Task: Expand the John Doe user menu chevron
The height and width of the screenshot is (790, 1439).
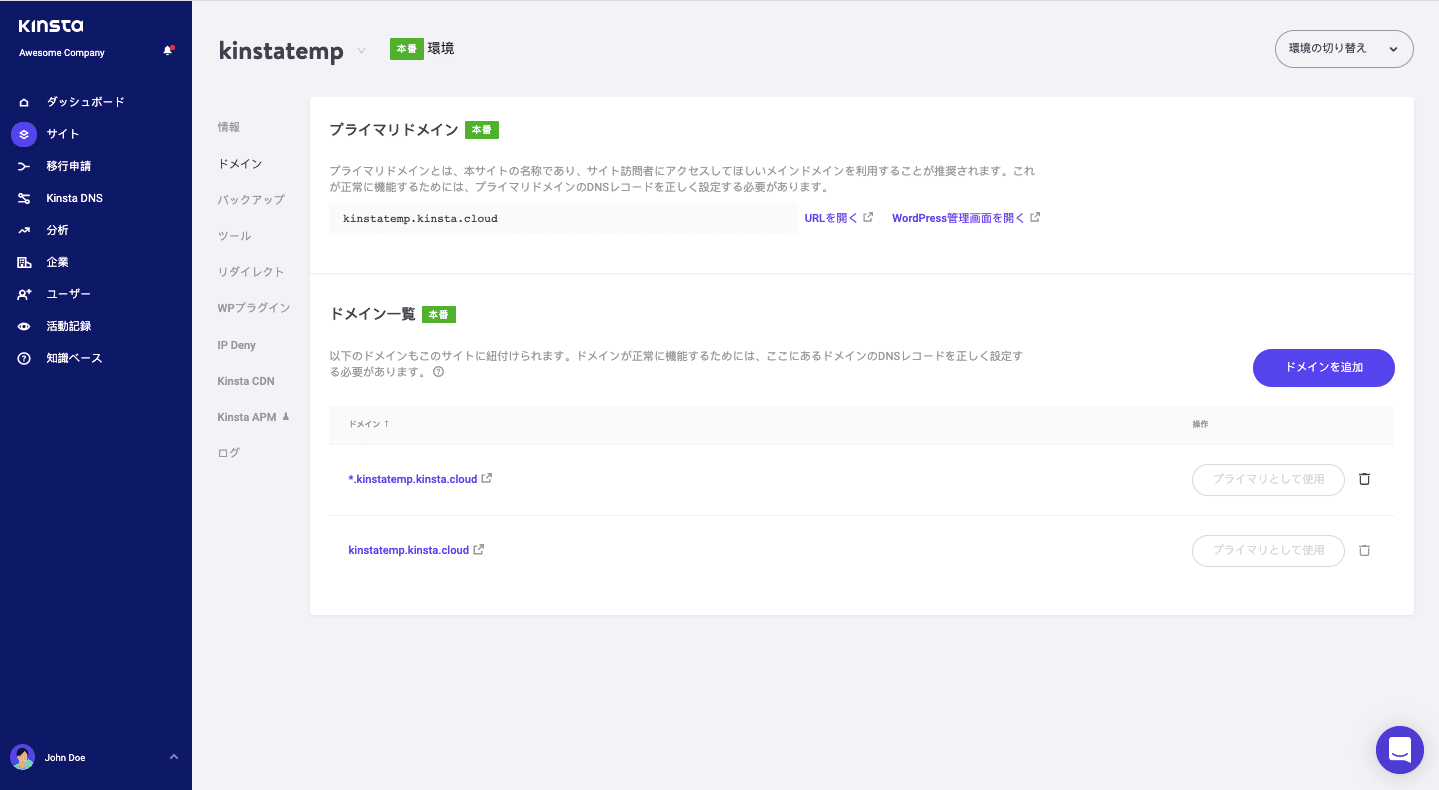Action: [x=174, y=757]
